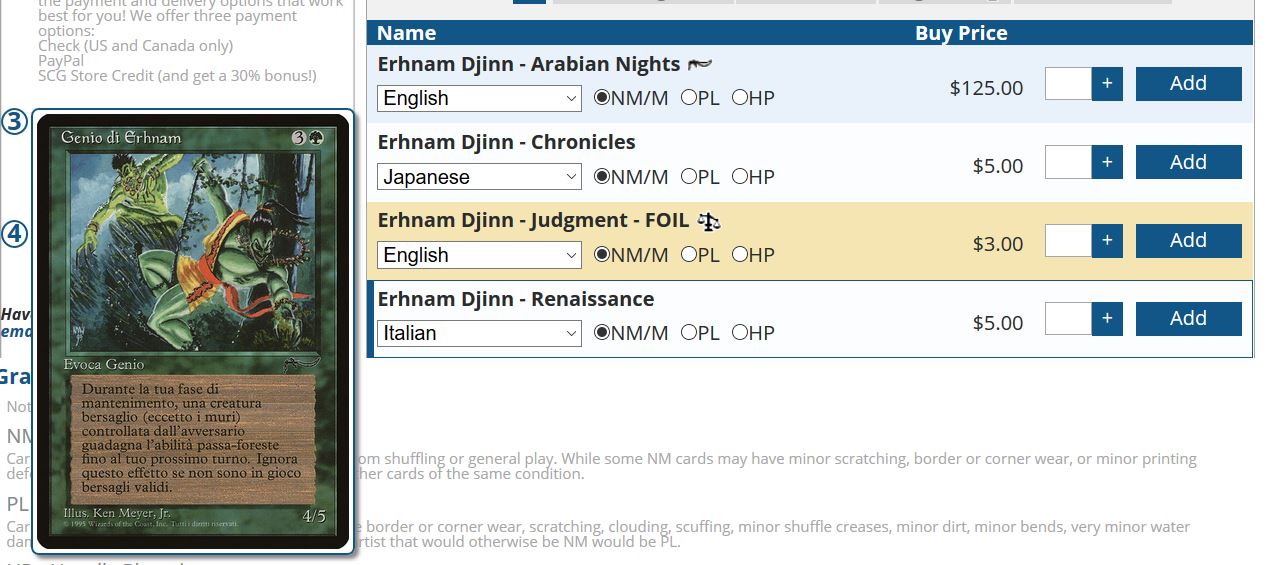Select NM/M condition for Renaissance card
Viewport: 1283px width, 565px height.
[602, 333]
